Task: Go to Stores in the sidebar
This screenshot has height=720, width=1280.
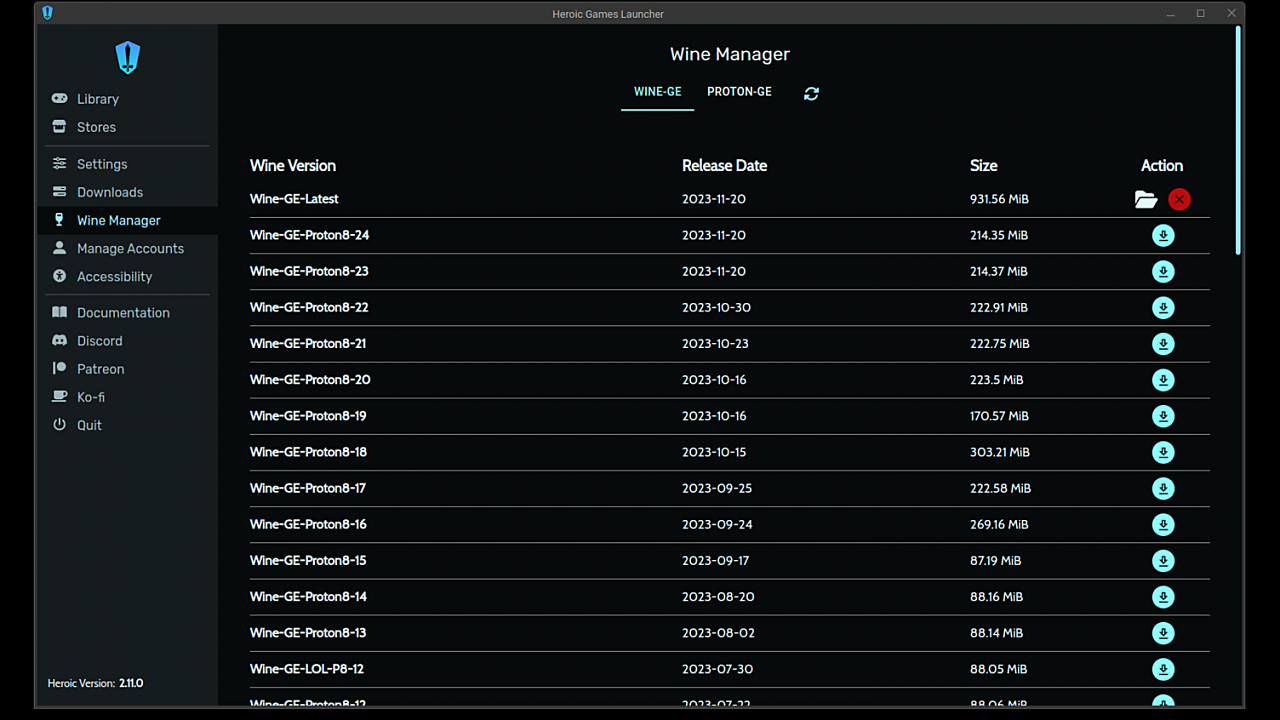Action: 127,127
